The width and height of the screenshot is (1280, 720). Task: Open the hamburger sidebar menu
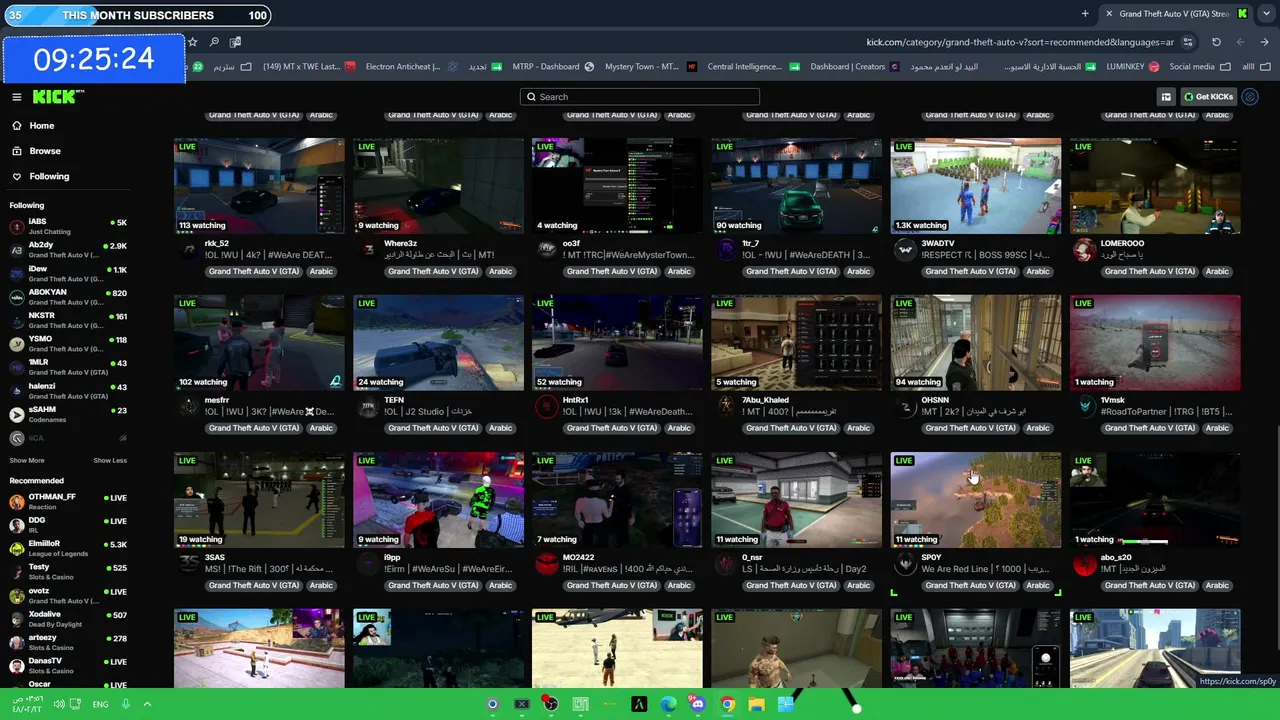tap(17, 97)
